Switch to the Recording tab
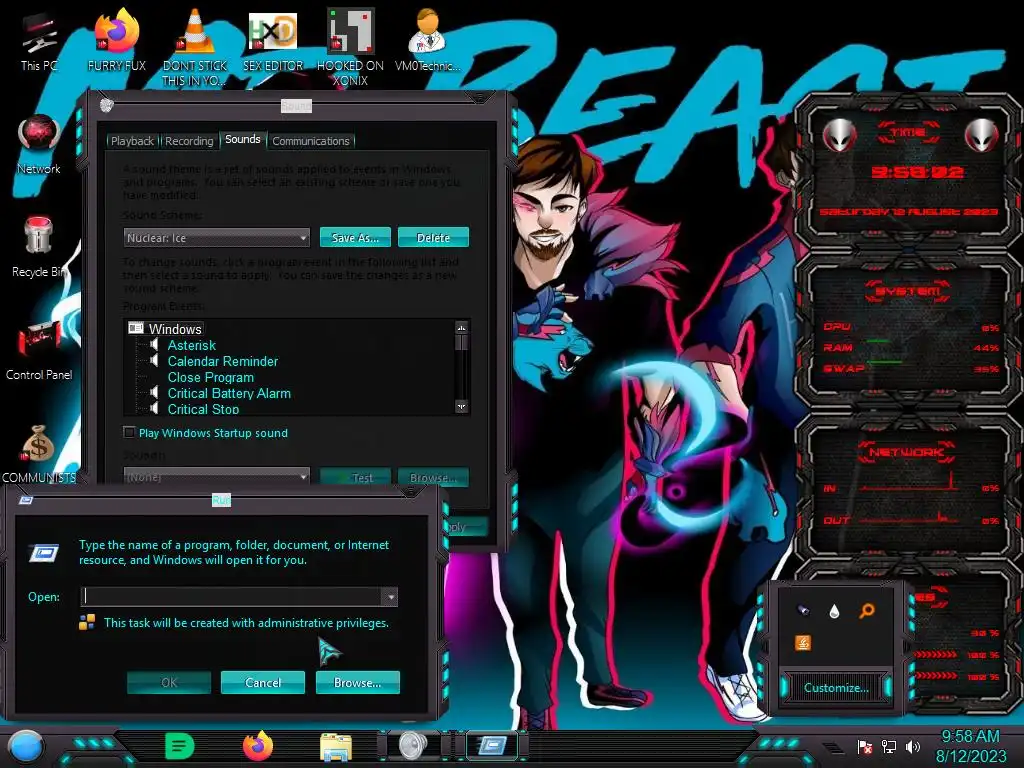The image size is (1024, 768). point(189,141)
